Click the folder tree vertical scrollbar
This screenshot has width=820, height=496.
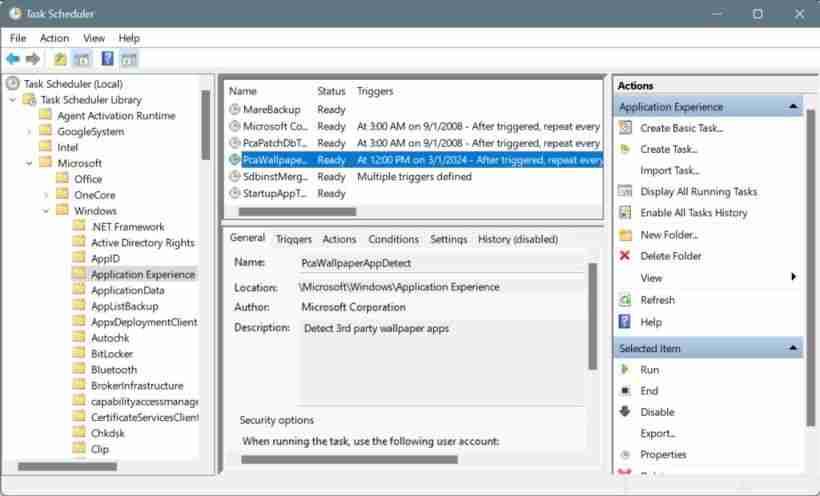(206, 125)
